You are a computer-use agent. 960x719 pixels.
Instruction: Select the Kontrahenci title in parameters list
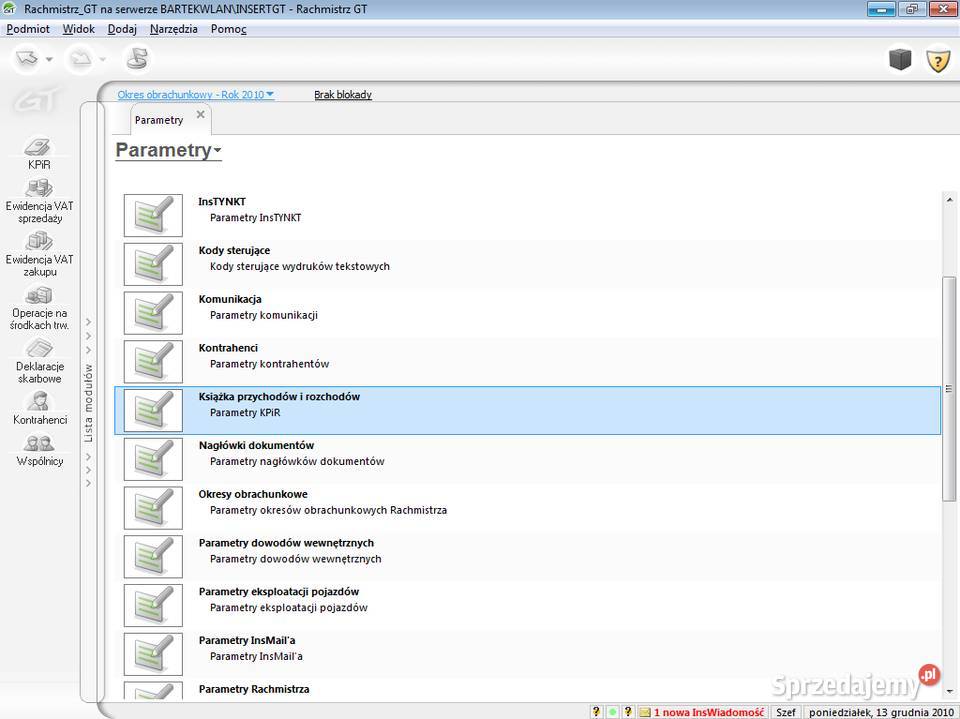[x=228, y=348]
